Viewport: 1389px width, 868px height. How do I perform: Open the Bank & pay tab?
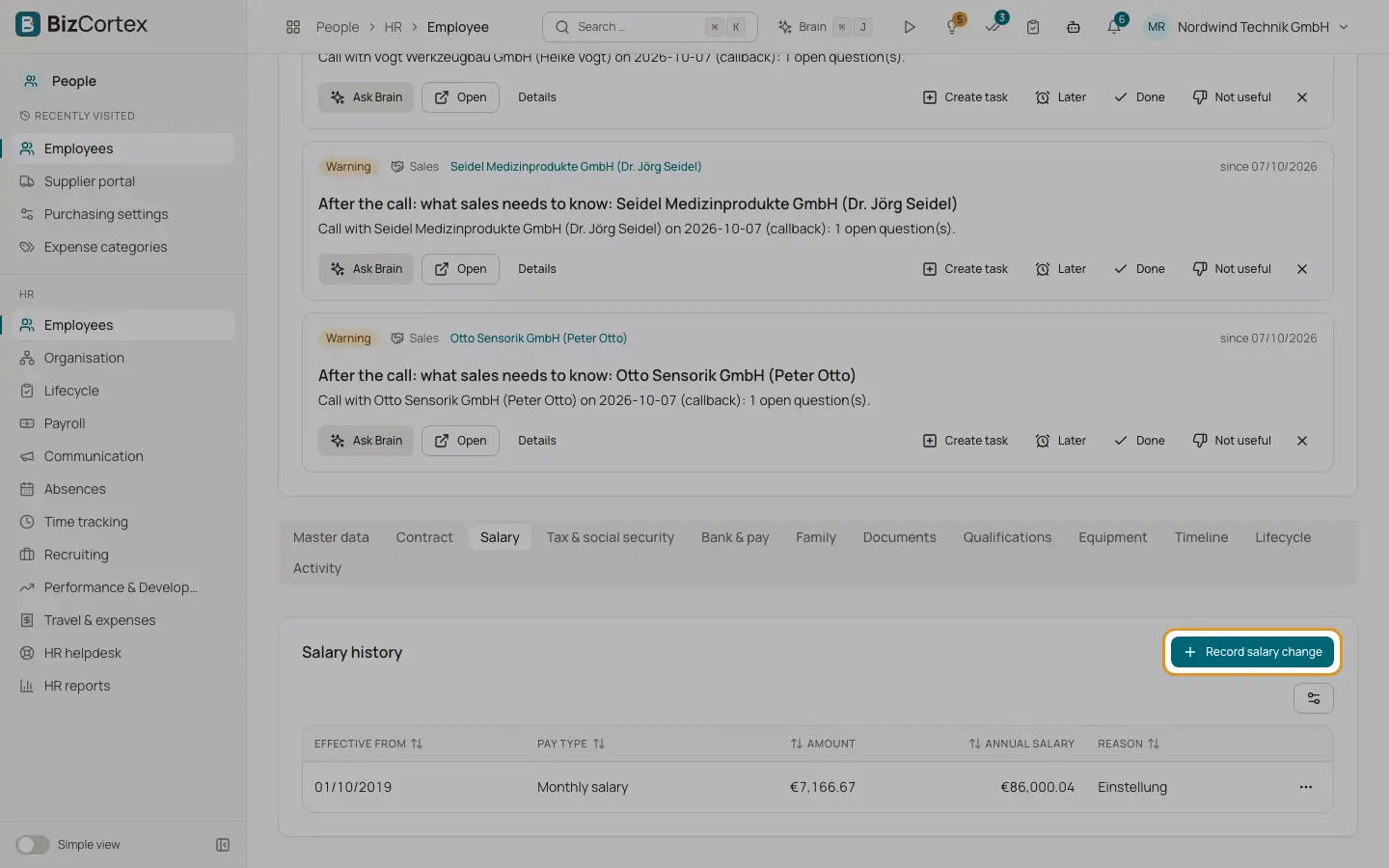pos(735,537)
